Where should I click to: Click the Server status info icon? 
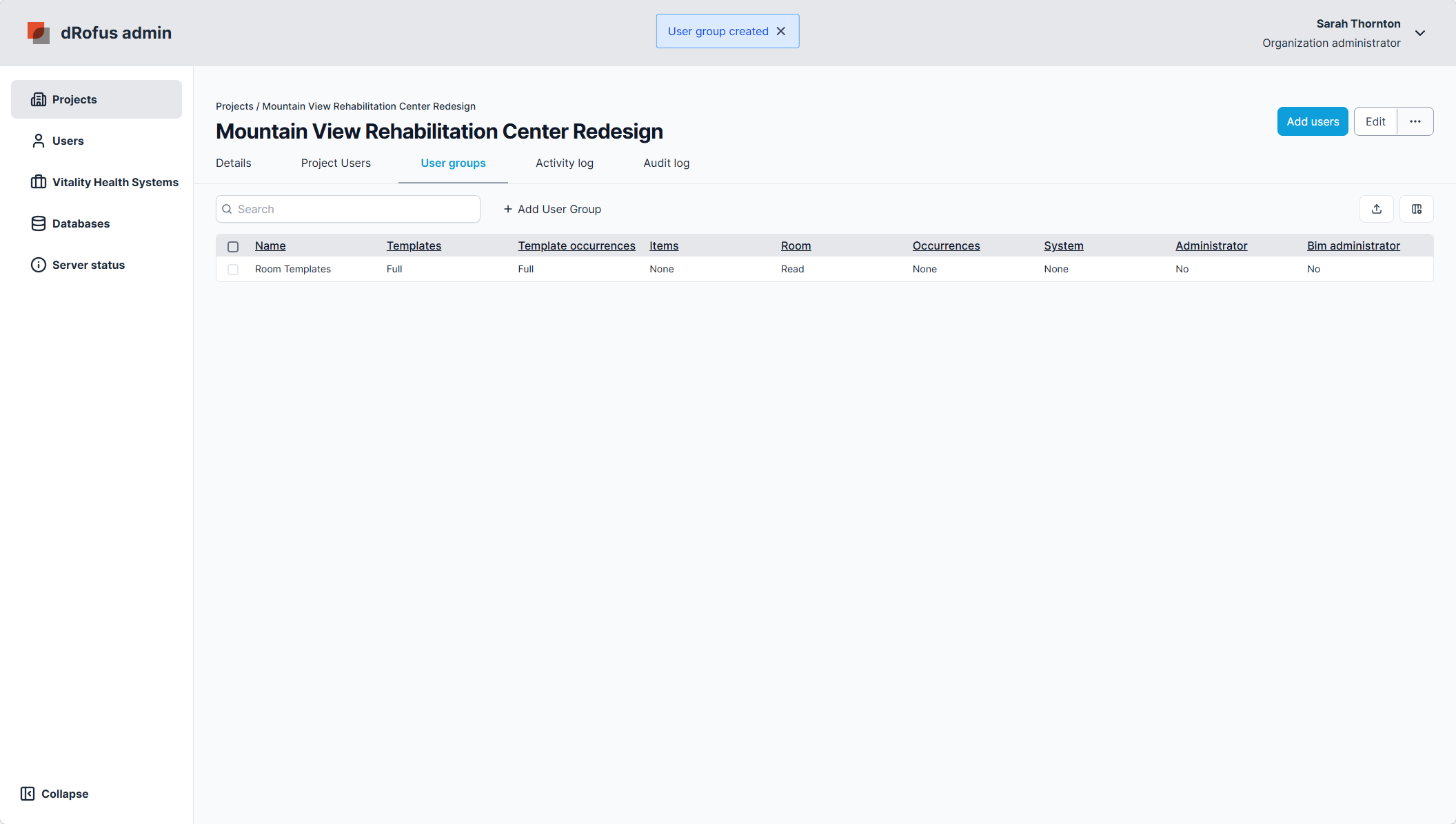click(x=39, y=265)
